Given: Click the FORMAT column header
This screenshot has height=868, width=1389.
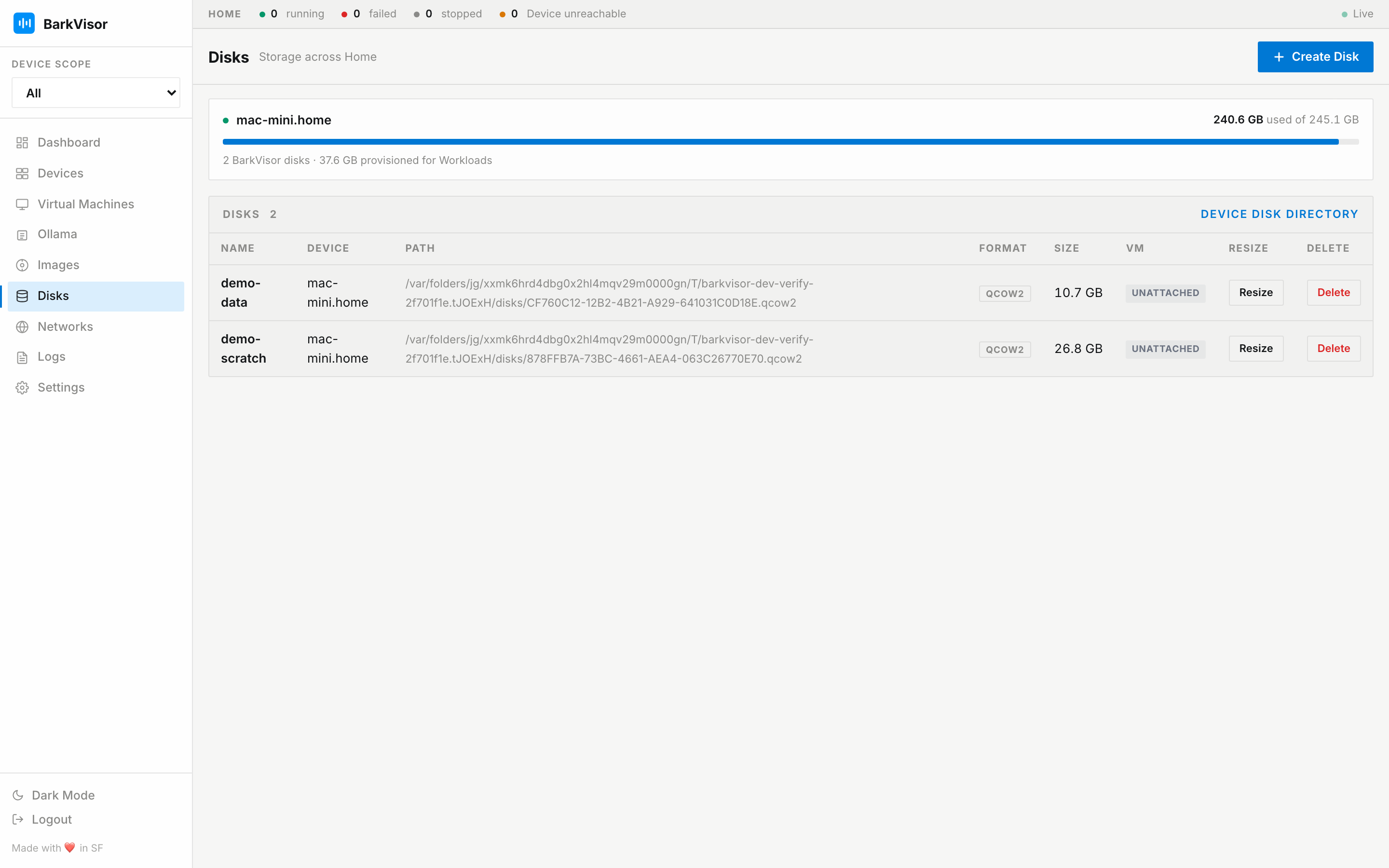Looking at the screenshot, I should [1002, 248].
